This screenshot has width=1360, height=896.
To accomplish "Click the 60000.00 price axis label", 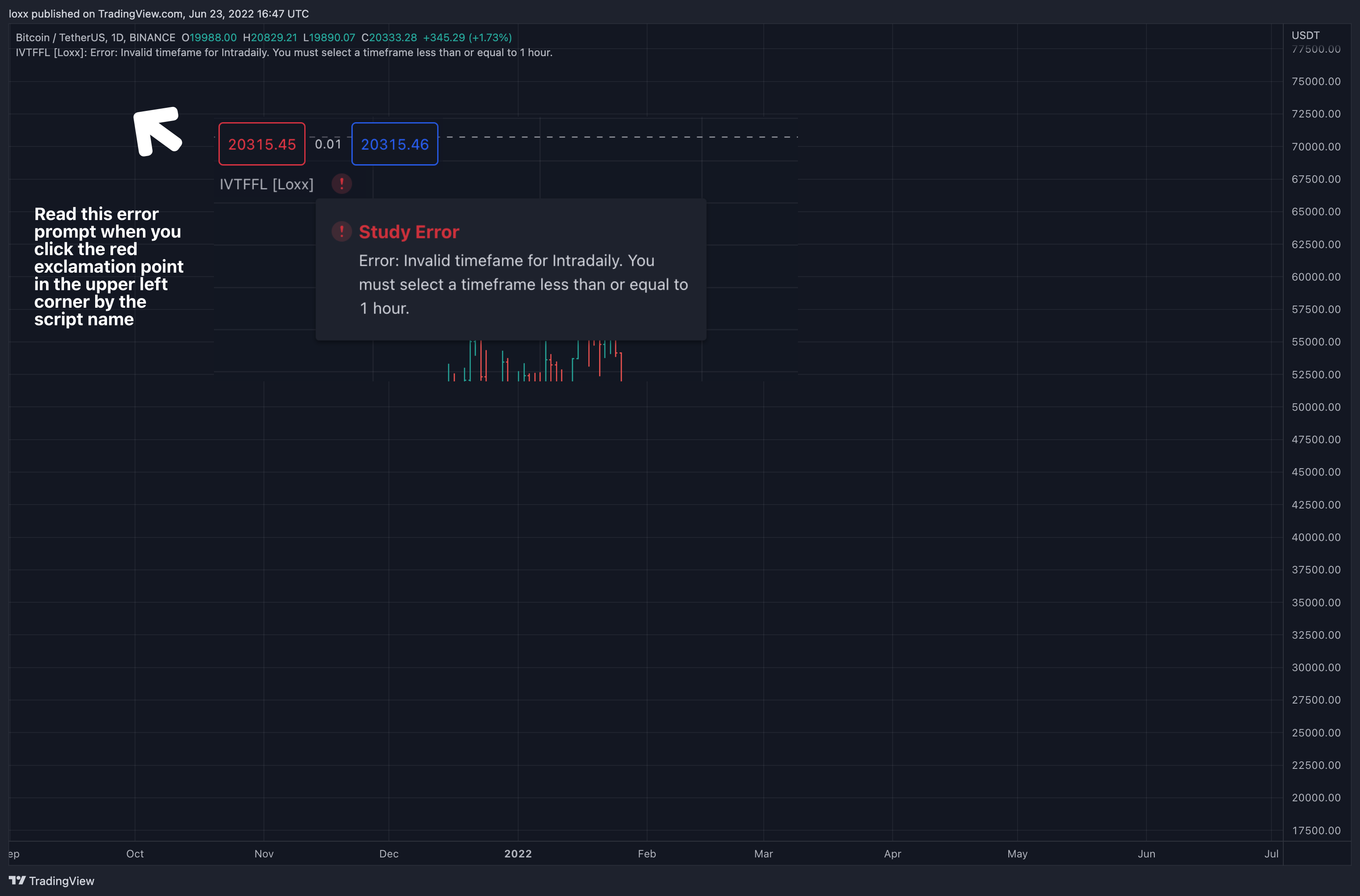I will coord(1316,277).
